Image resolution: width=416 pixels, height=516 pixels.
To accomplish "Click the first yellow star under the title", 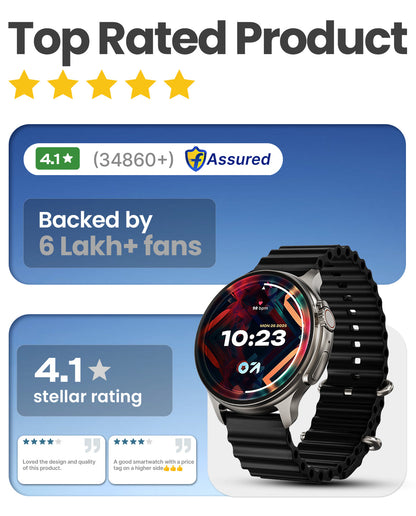I will (x=24, y=85).
